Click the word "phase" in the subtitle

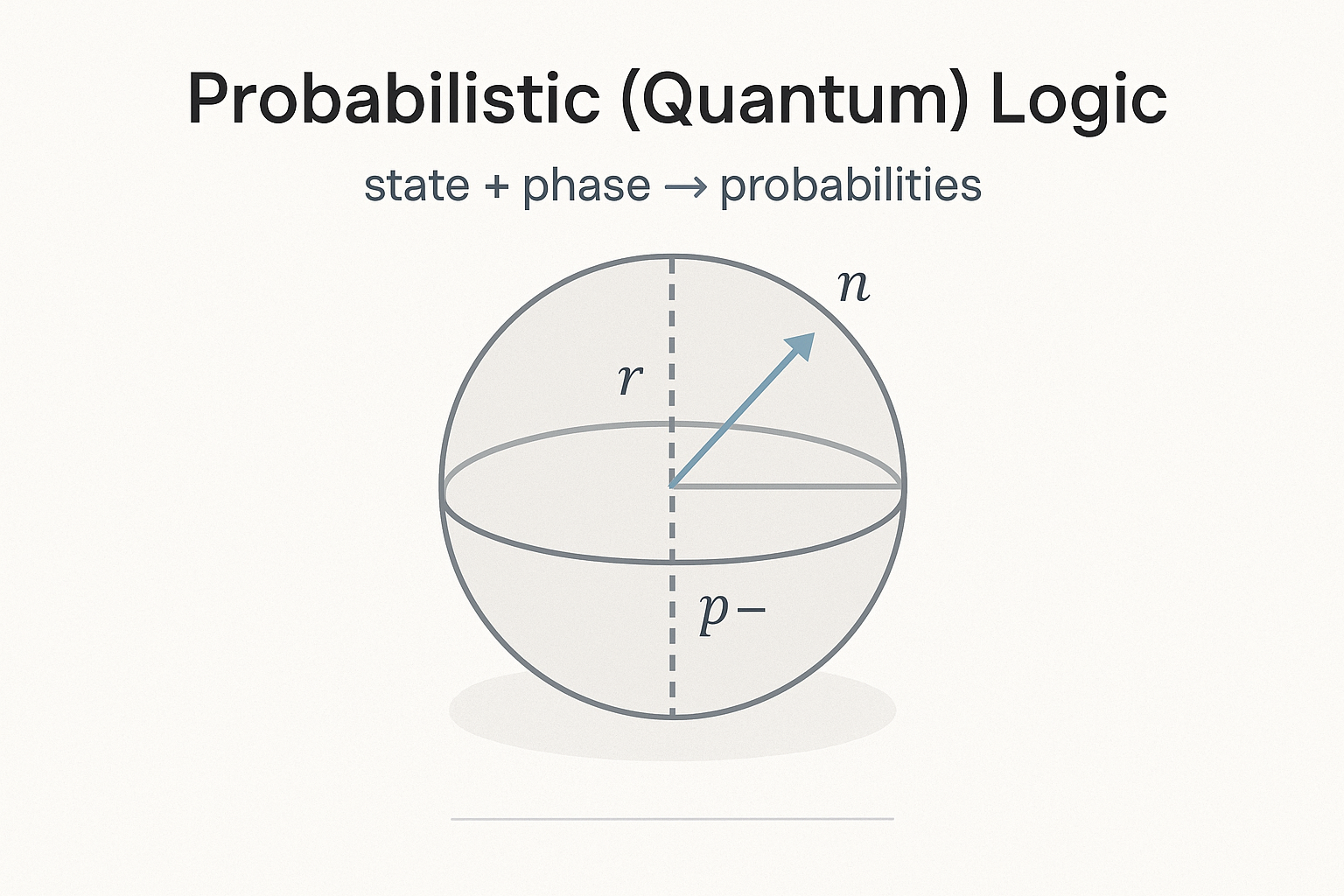click(586, 187)
